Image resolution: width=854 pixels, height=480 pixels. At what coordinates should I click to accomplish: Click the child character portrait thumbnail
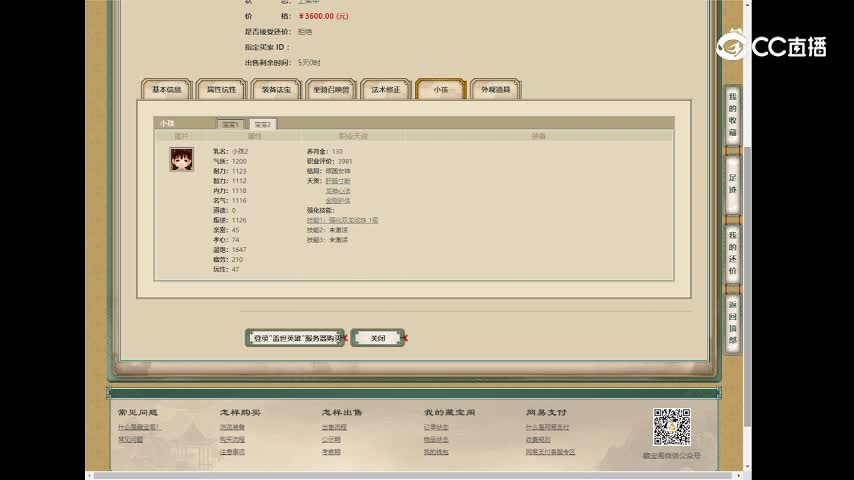point(181,159)
